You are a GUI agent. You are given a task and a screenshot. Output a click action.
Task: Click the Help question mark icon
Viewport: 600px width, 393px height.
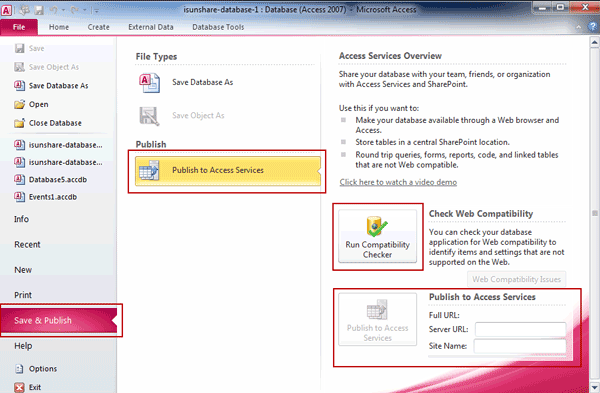(592, 27)
